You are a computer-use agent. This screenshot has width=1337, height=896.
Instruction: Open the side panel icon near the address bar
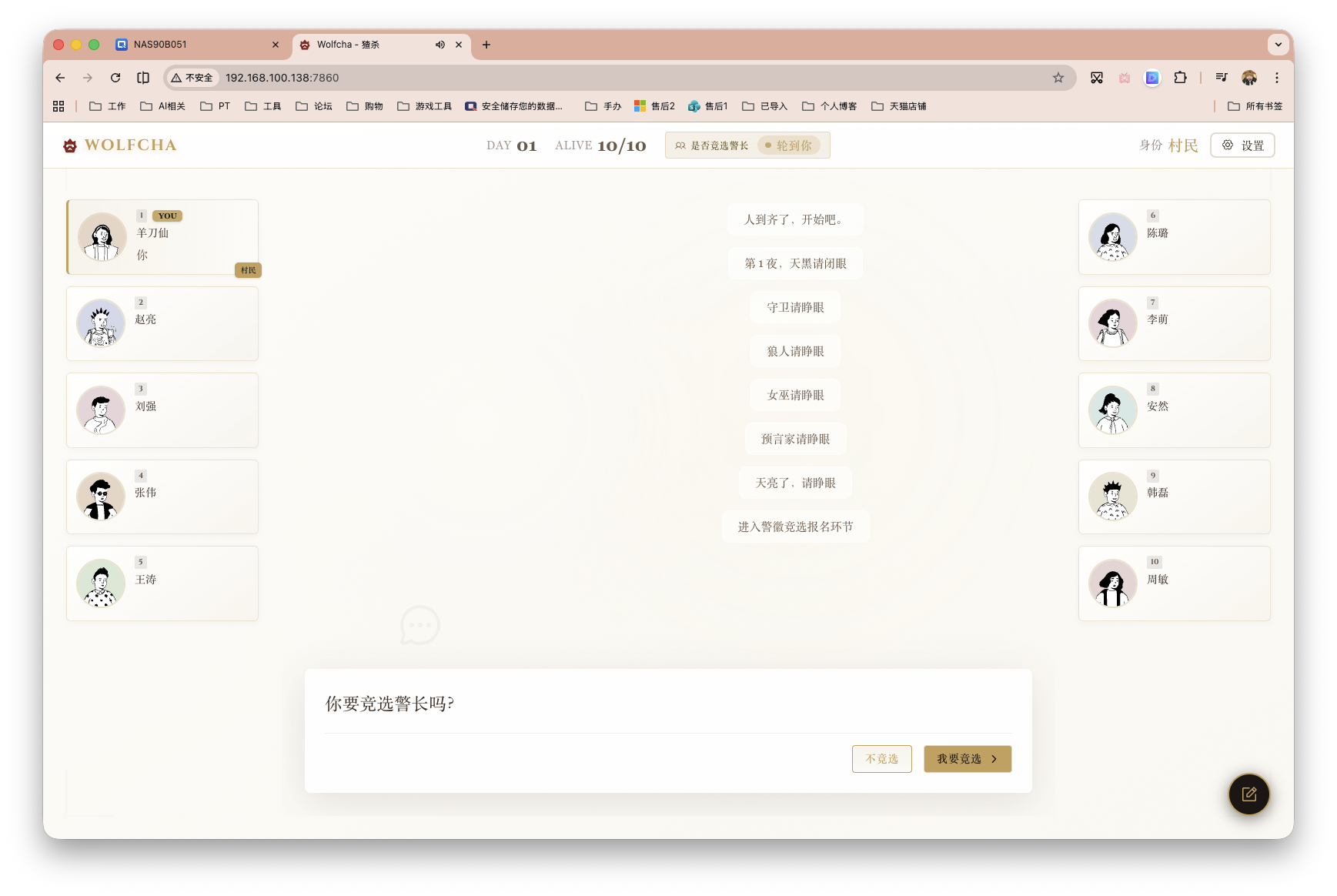coord(142,78)
